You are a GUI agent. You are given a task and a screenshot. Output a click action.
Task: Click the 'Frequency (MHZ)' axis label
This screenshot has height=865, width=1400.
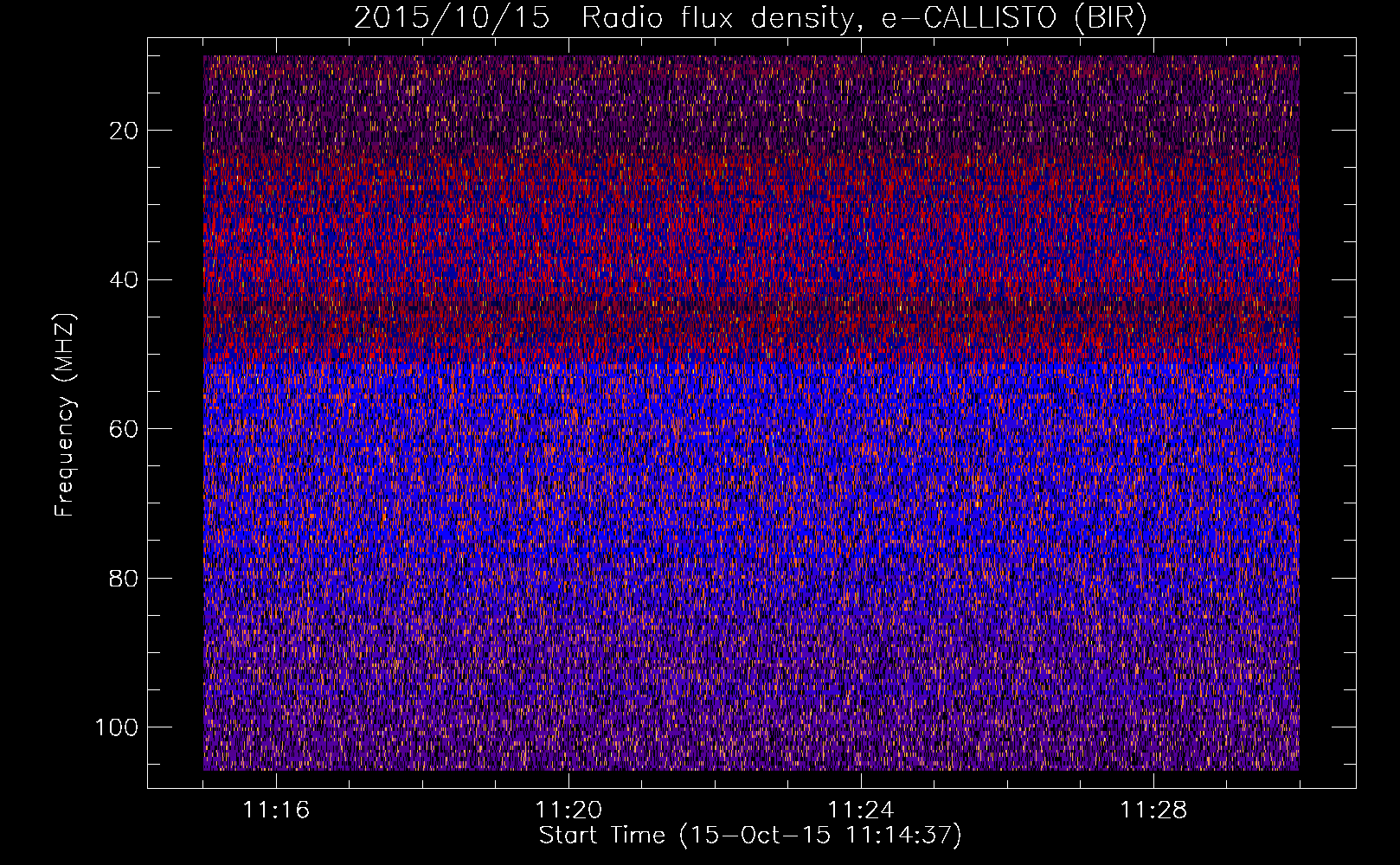[x=65, y=415]
